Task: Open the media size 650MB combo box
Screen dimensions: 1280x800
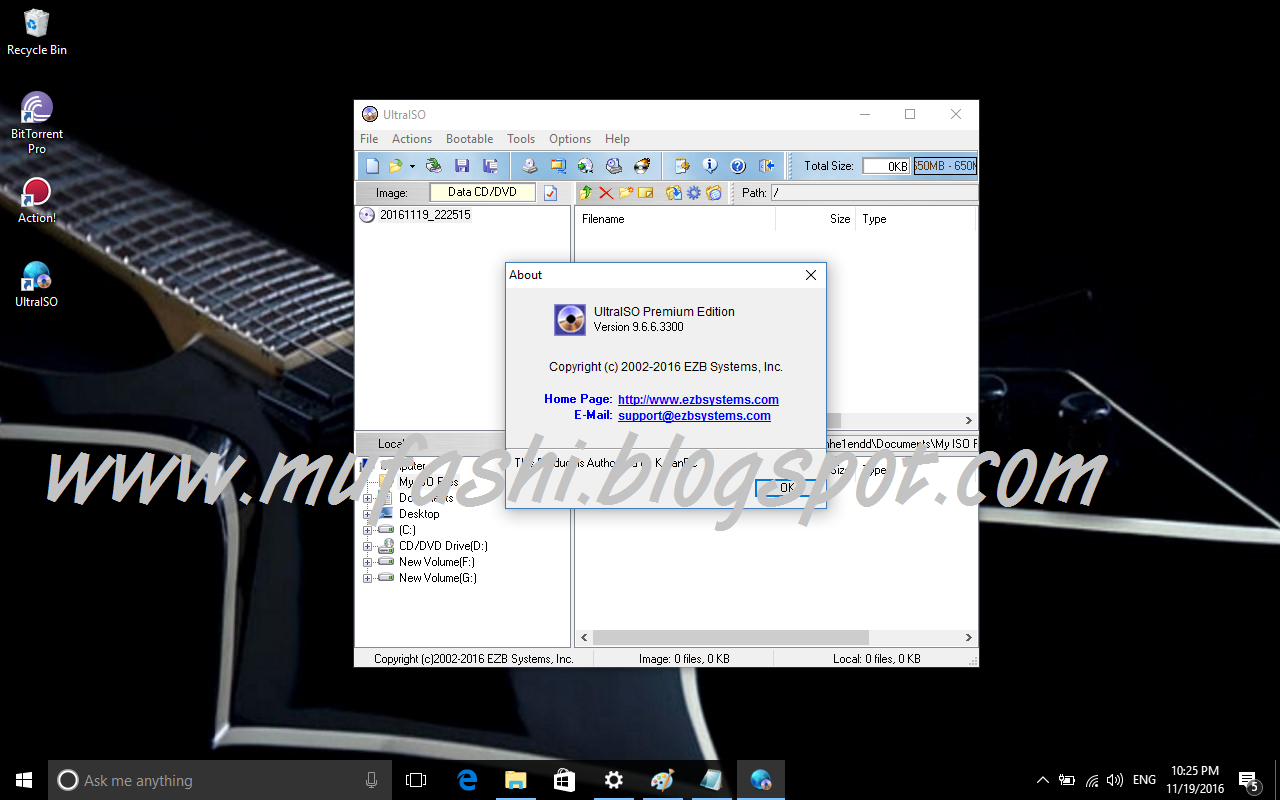Action: coord(945,166)
